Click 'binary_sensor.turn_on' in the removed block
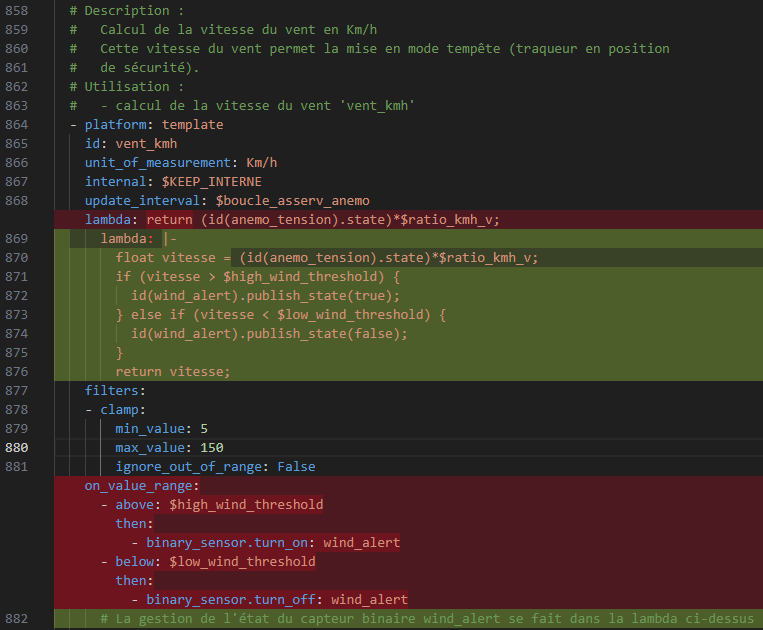763x630 pixels. [x=227, y=542]
